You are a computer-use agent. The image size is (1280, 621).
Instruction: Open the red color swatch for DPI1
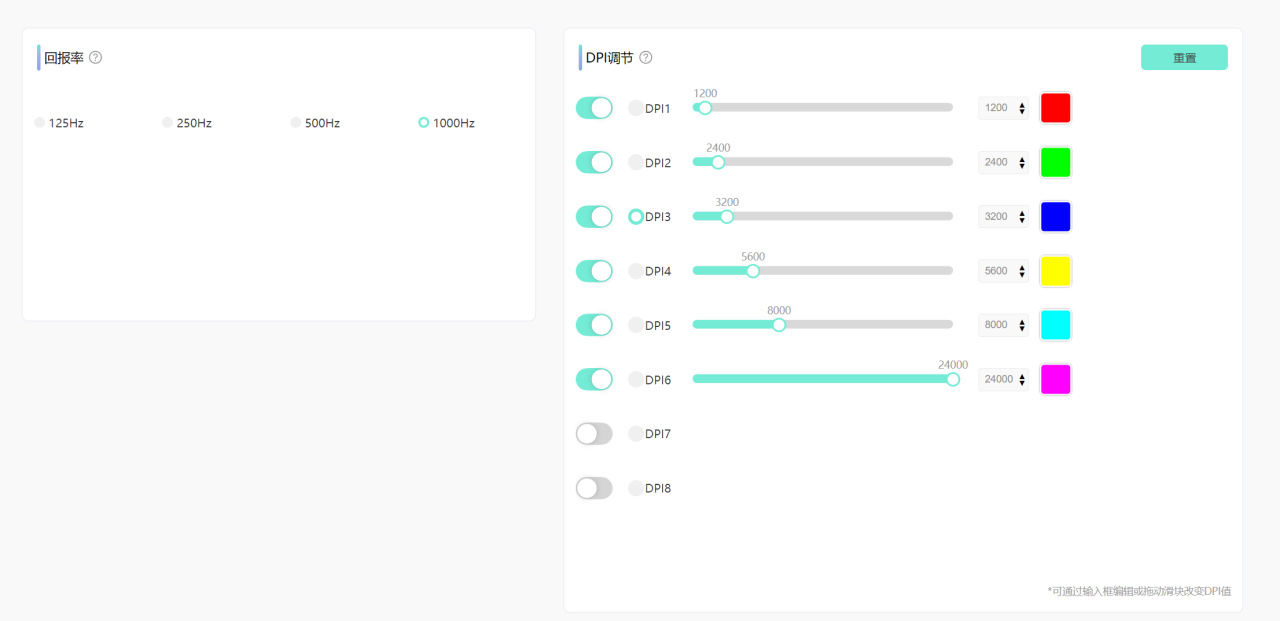(1056, 108)
